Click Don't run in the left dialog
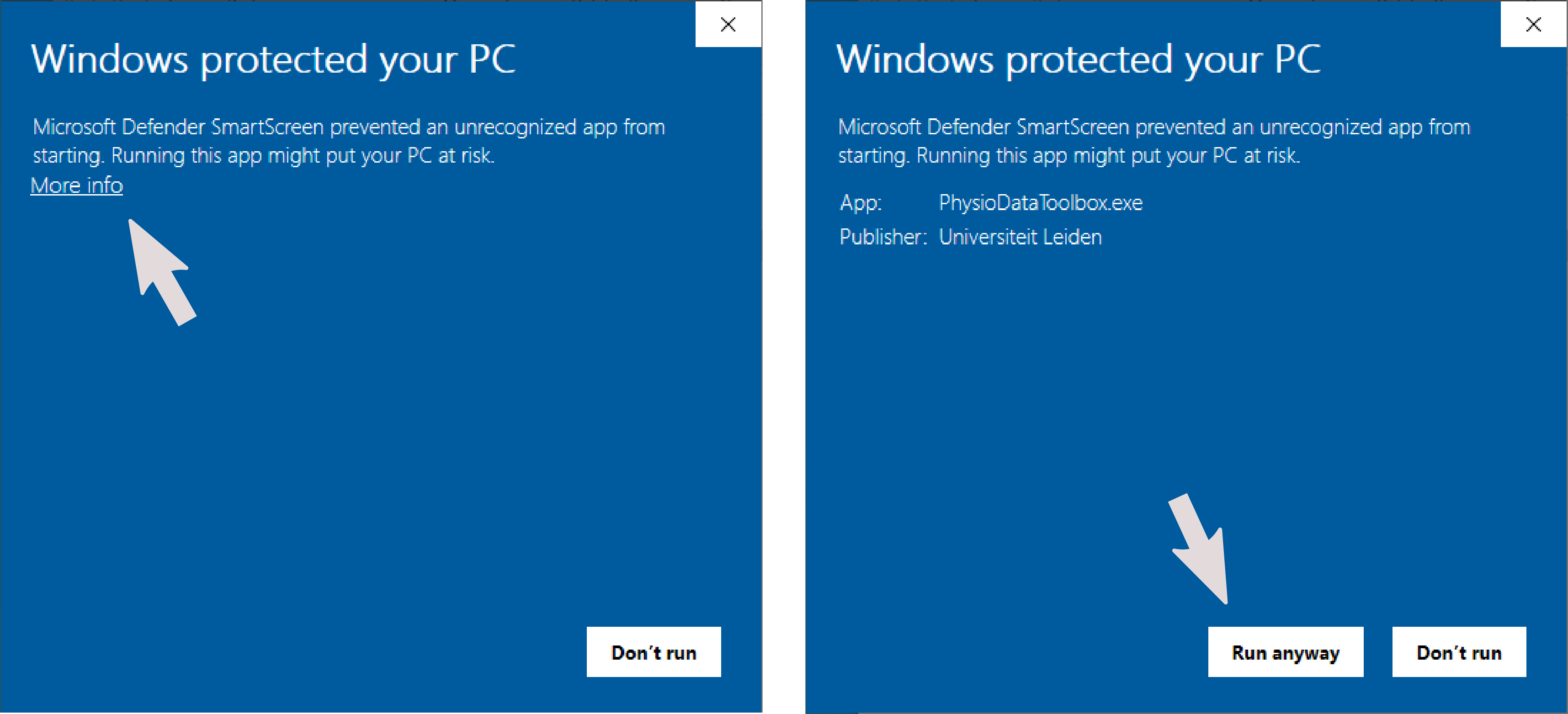Viewport: 1568px width, 714px height. [654, 652]
